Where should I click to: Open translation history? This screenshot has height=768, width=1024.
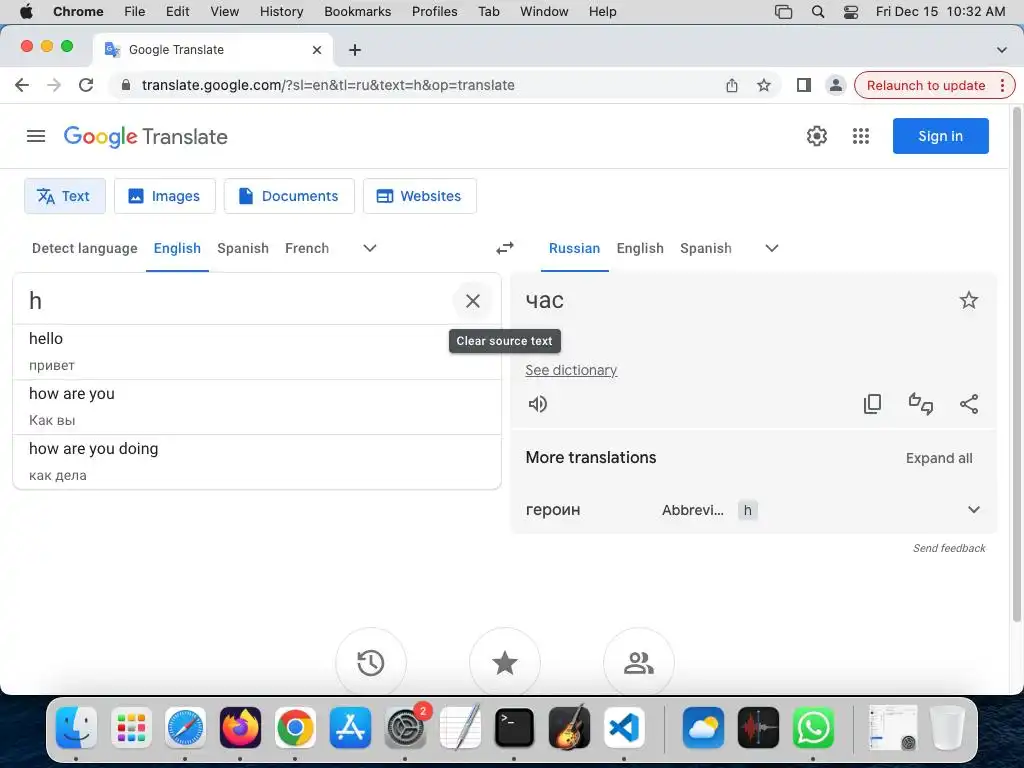click(371, 663)
